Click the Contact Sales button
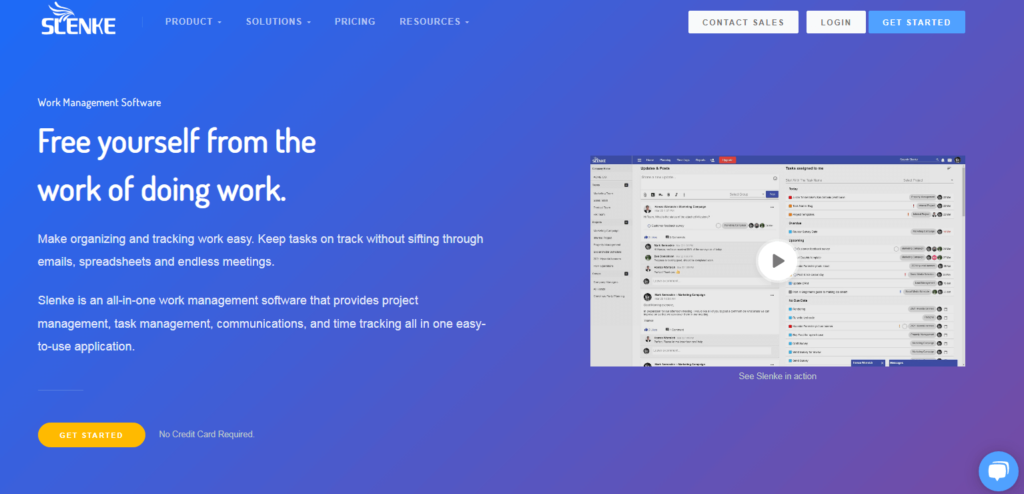The image size is (1024, 494). coord(743,22)
